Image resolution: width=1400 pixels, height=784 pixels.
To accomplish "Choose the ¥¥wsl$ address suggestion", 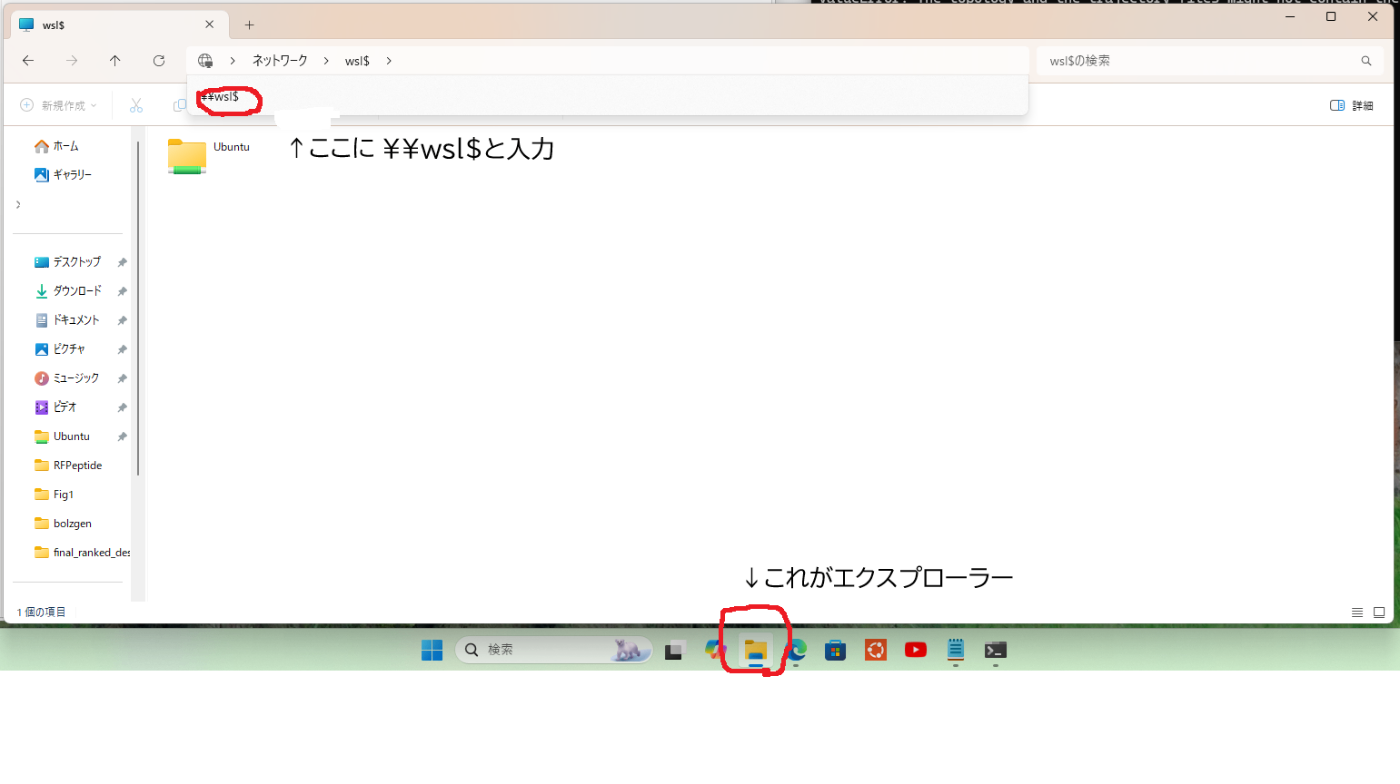I will point(607,97).
